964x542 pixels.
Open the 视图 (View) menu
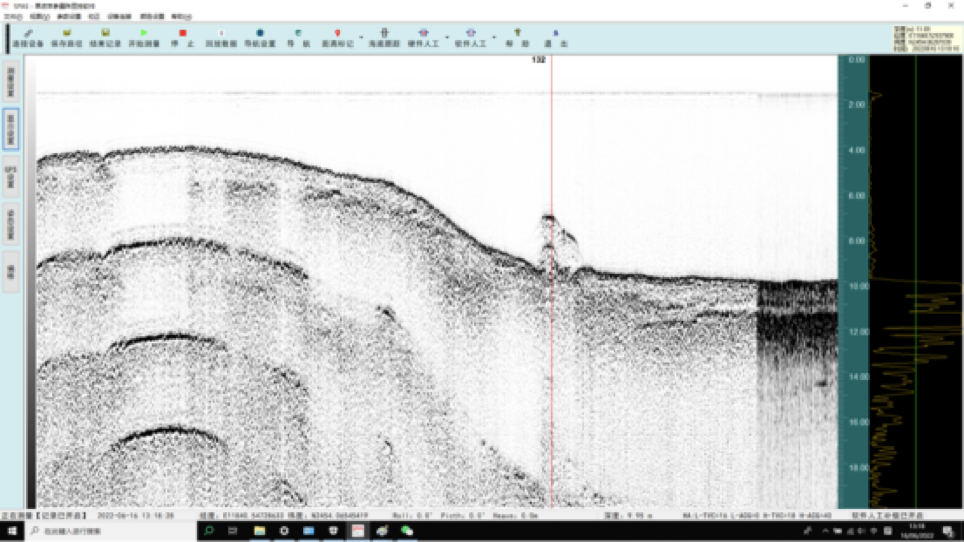pos(38,17)
